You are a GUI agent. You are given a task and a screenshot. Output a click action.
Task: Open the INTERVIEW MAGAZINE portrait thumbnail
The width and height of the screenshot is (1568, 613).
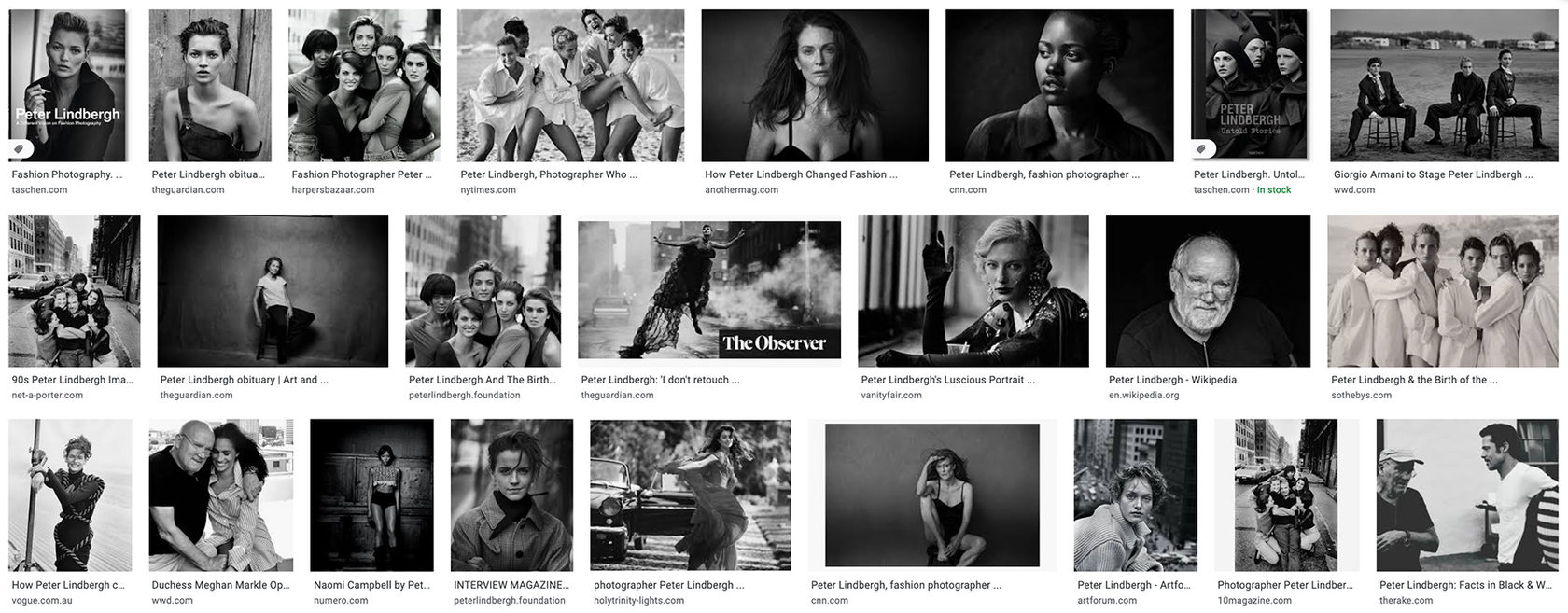tap(511, 495)
